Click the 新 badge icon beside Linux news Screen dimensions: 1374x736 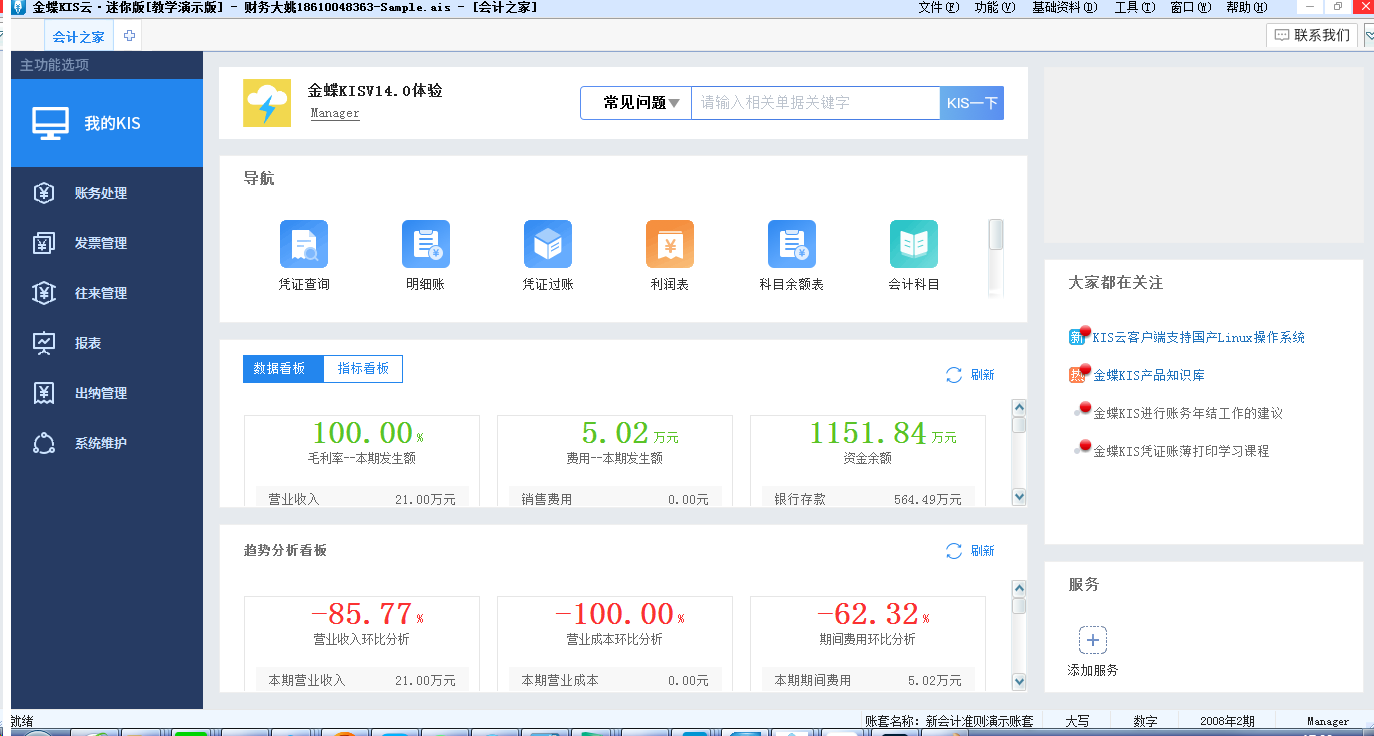(1079, 336)
